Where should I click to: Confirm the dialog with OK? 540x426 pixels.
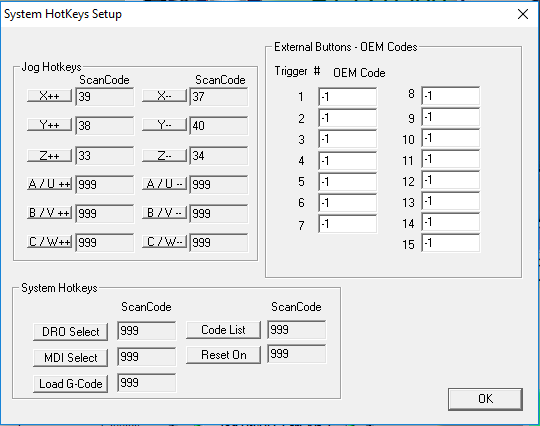tap(485, 399)
